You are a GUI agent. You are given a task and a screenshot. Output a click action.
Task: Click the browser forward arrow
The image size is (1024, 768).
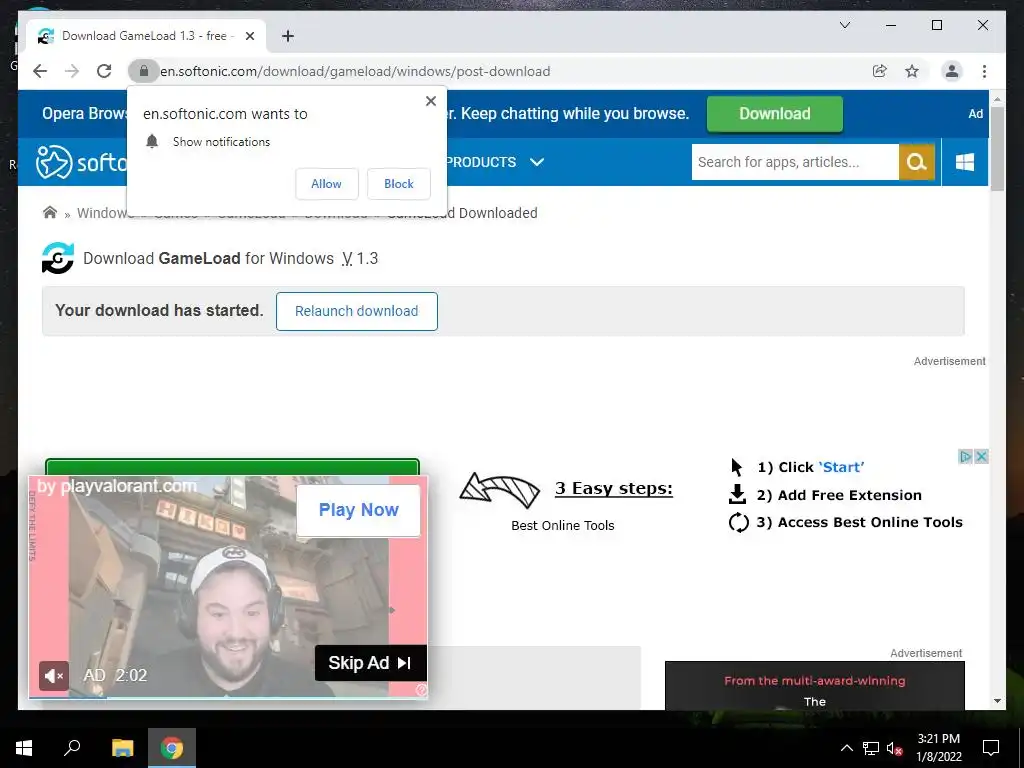[72, 71]
